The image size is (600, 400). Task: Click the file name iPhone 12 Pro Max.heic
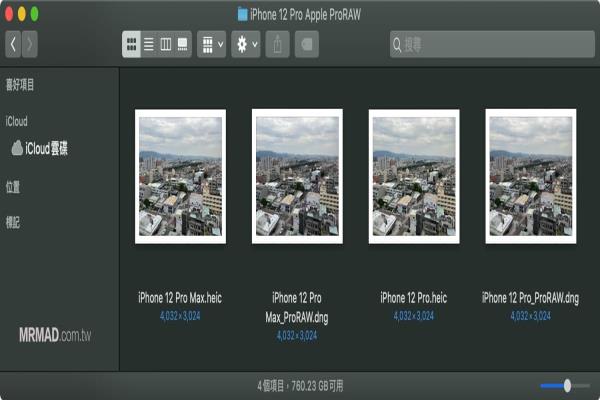[180, 298]
